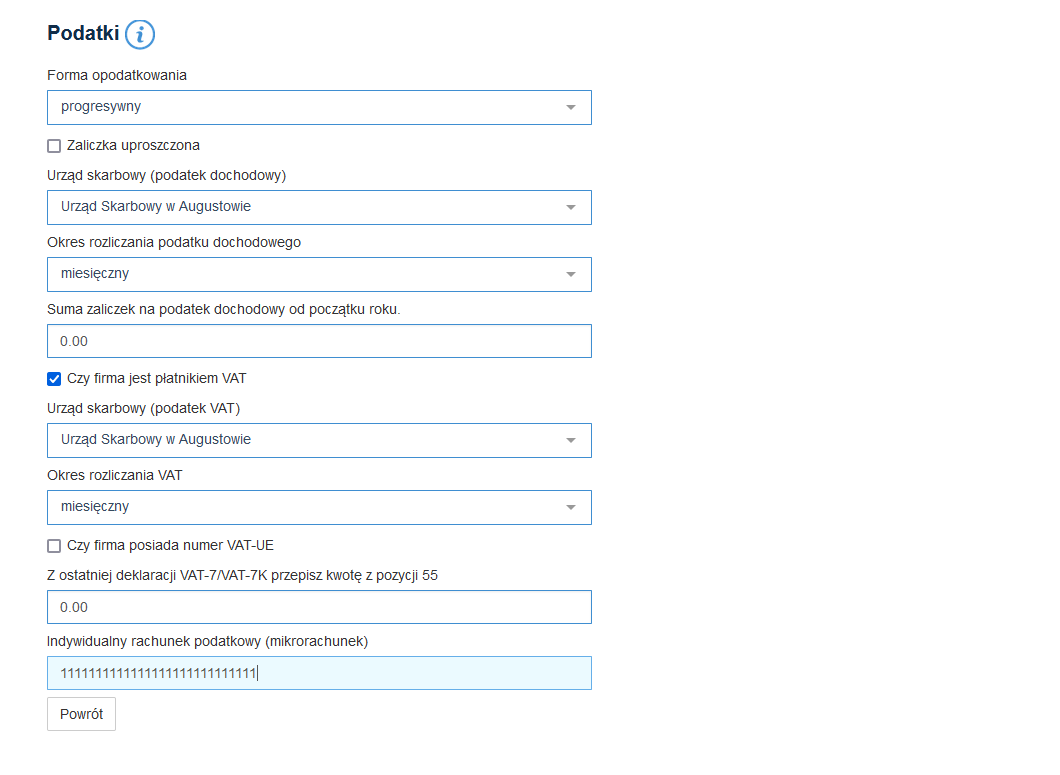Click the Czy firma posiada numer VAT-UE label

170,546
